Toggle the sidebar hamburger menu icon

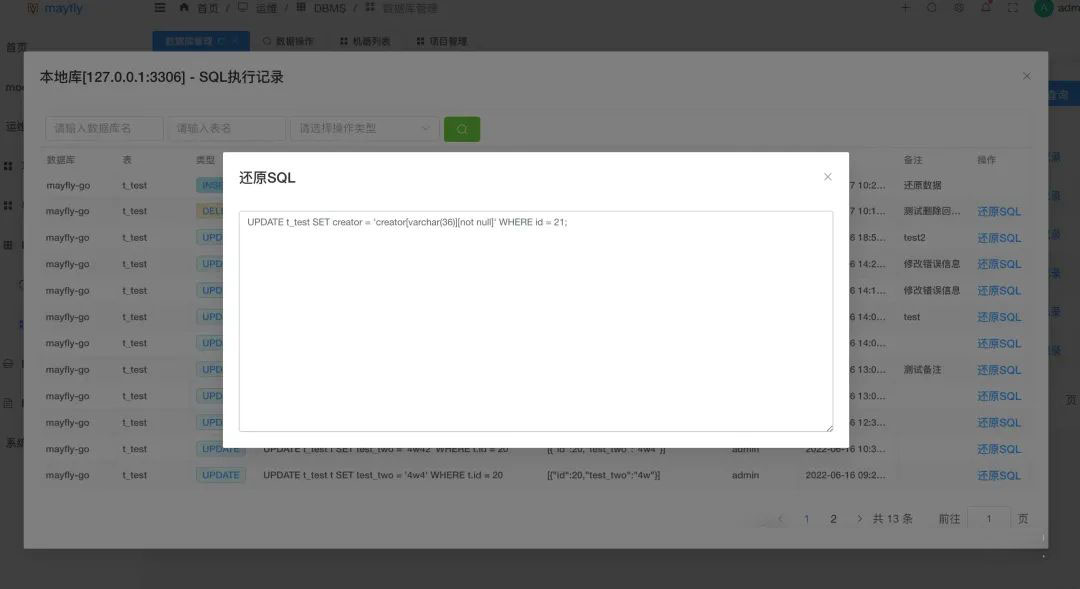point(160,8)
